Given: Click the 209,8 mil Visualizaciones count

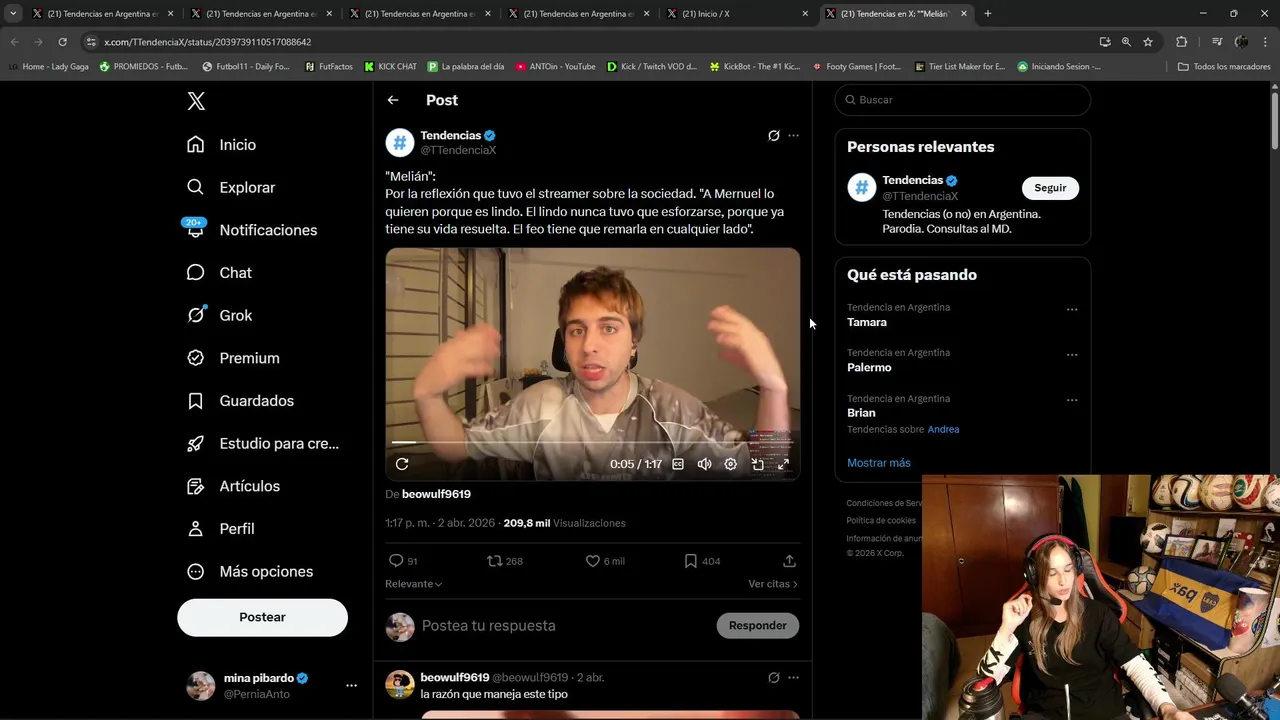Looking at the screenshot, I should (x=564, y=523).
